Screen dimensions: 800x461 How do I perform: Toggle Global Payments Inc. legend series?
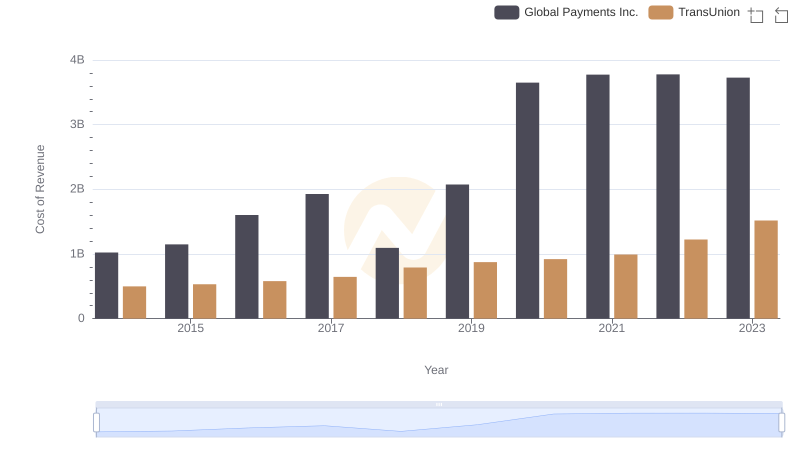click(566, 12)
